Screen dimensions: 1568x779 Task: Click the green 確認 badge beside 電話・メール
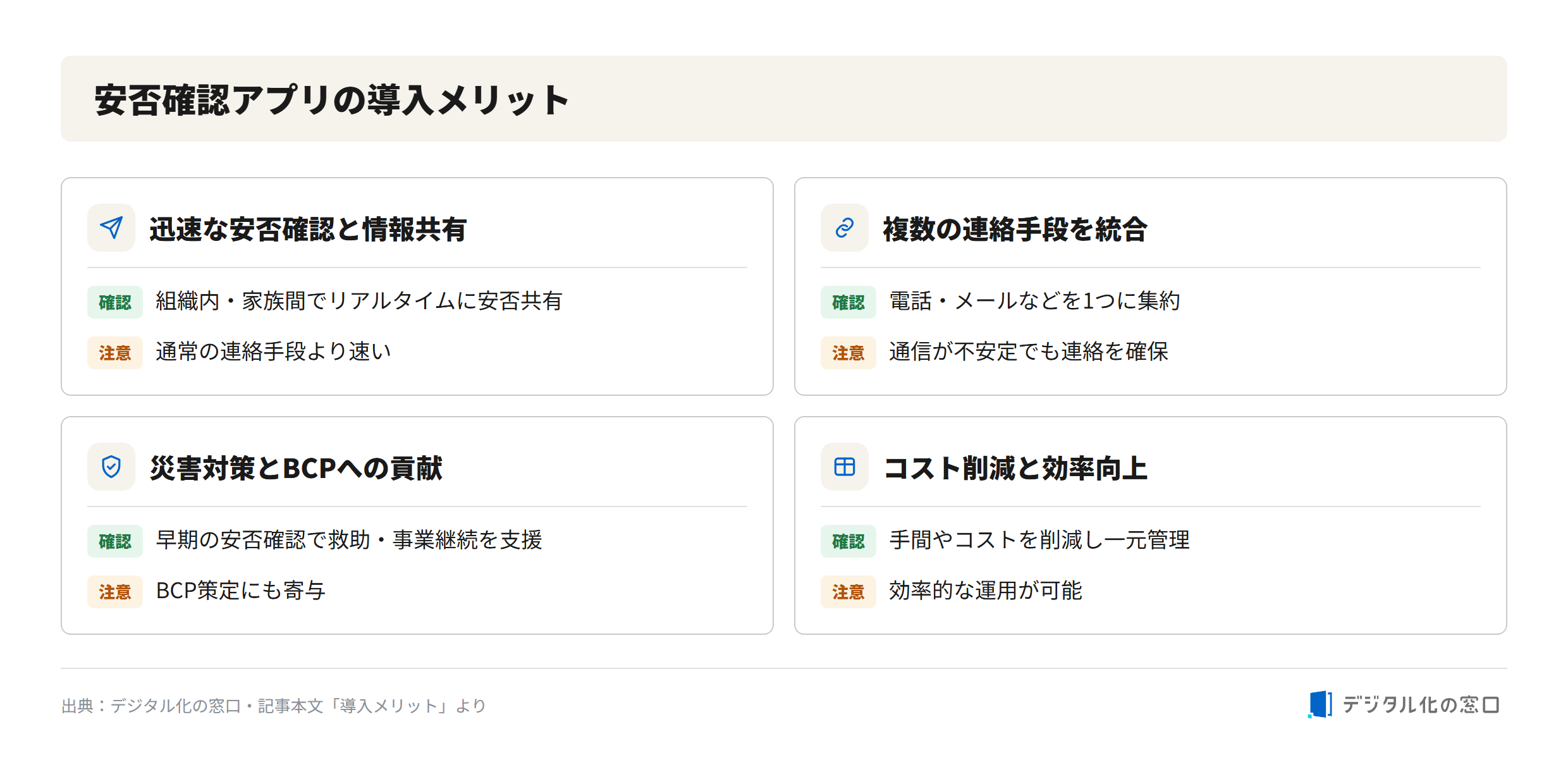[x=848, y=302]
